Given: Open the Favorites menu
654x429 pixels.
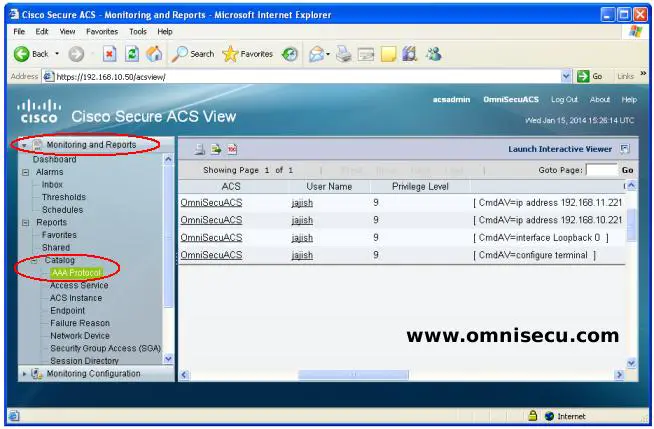Looking at the screenshot, I should [x=102, y=32].
